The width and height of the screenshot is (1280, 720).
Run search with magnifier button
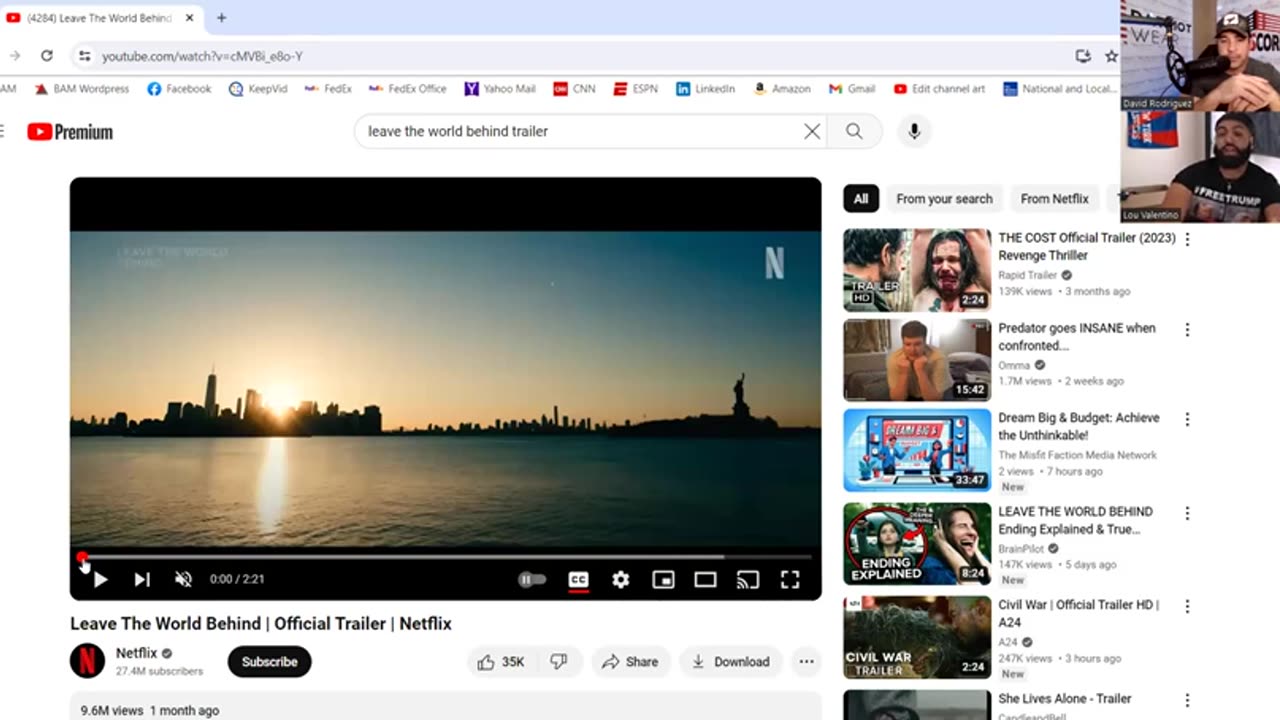pyautogui.click(x=854, y=131)
